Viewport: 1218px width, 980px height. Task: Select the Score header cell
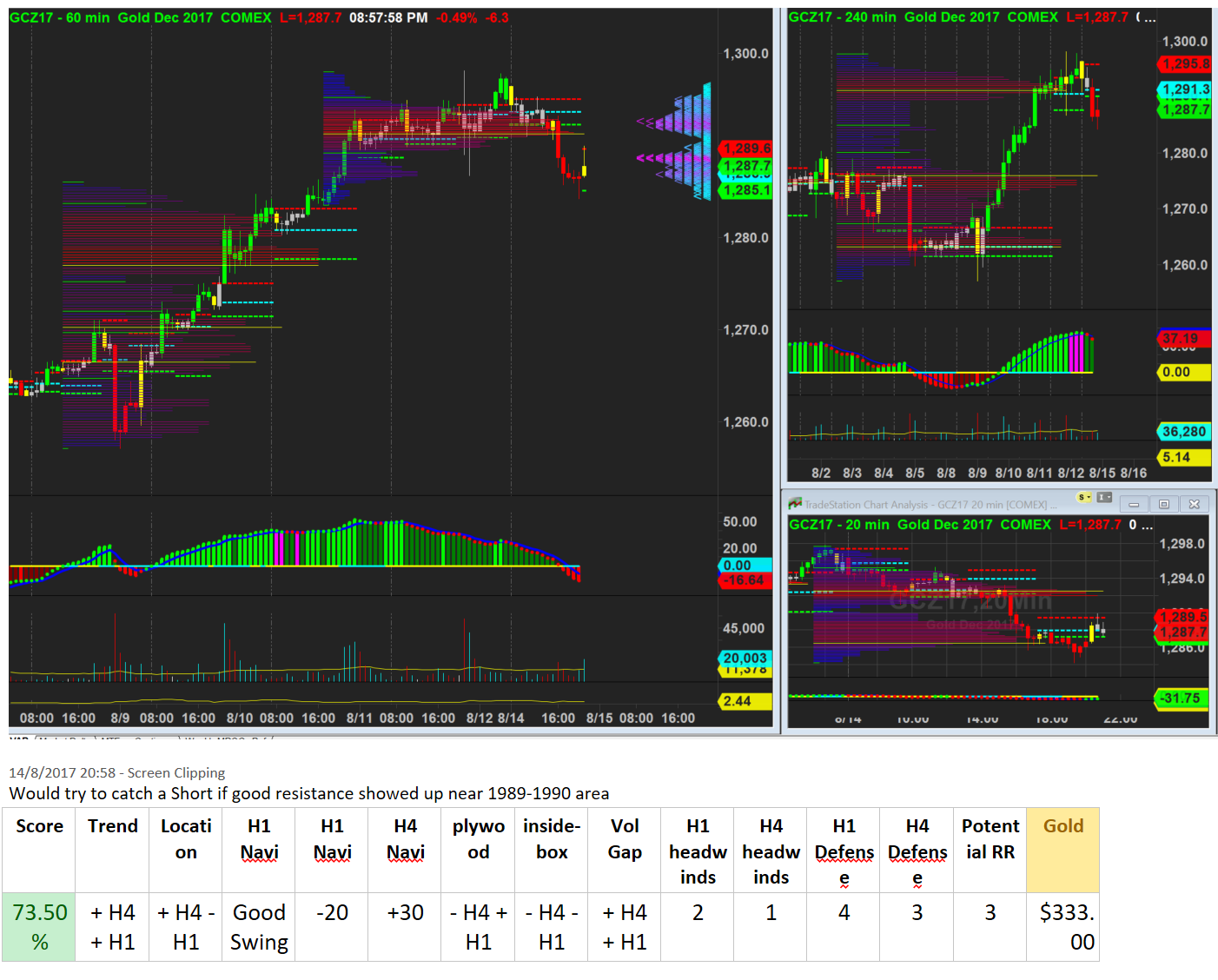pyautogui.click(x=39, y=851)
